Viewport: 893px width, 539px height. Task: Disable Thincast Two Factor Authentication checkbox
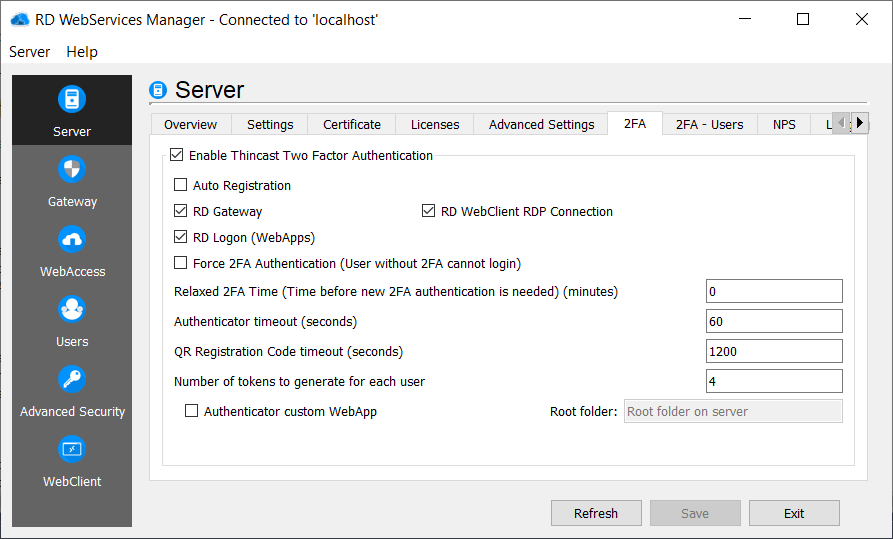tap(177, 156)
